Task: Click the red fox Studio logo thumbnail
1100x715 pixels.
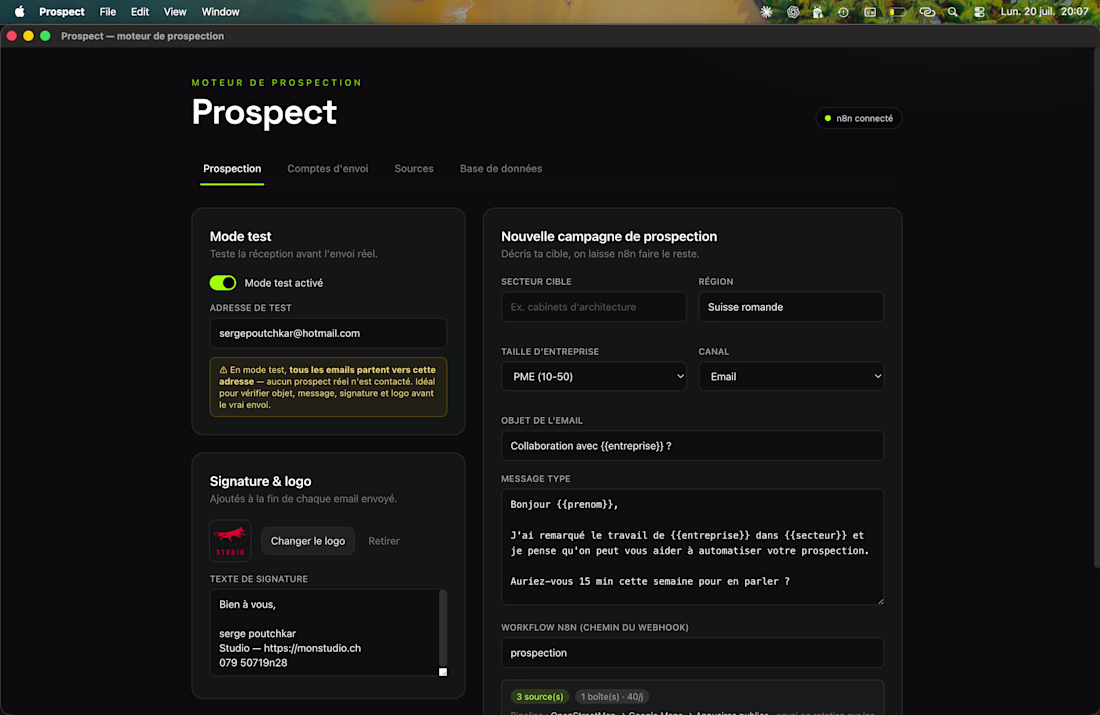Action: pos(230,540)
